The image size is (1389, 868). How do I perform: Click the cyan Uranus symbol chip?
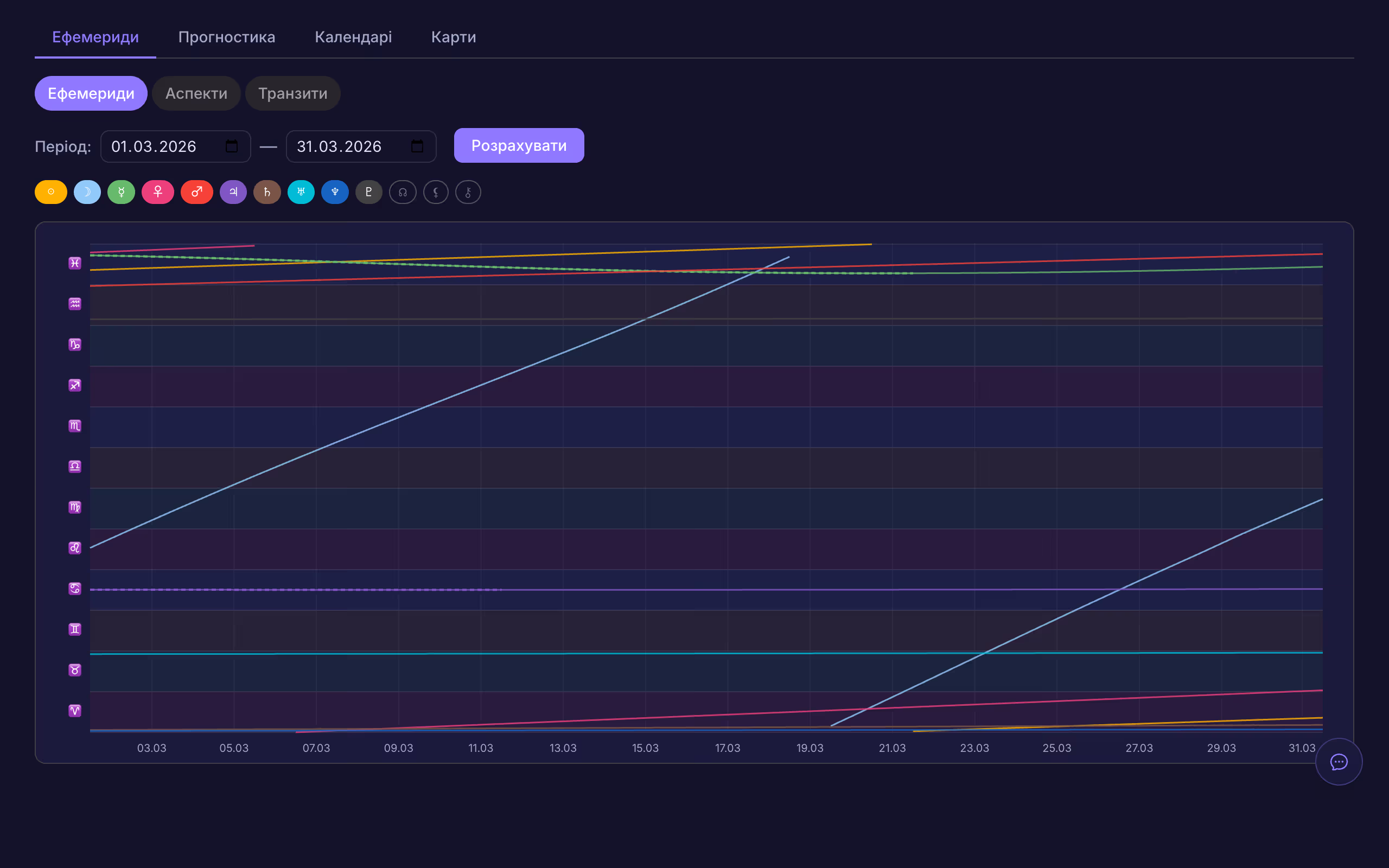(301, 192)
